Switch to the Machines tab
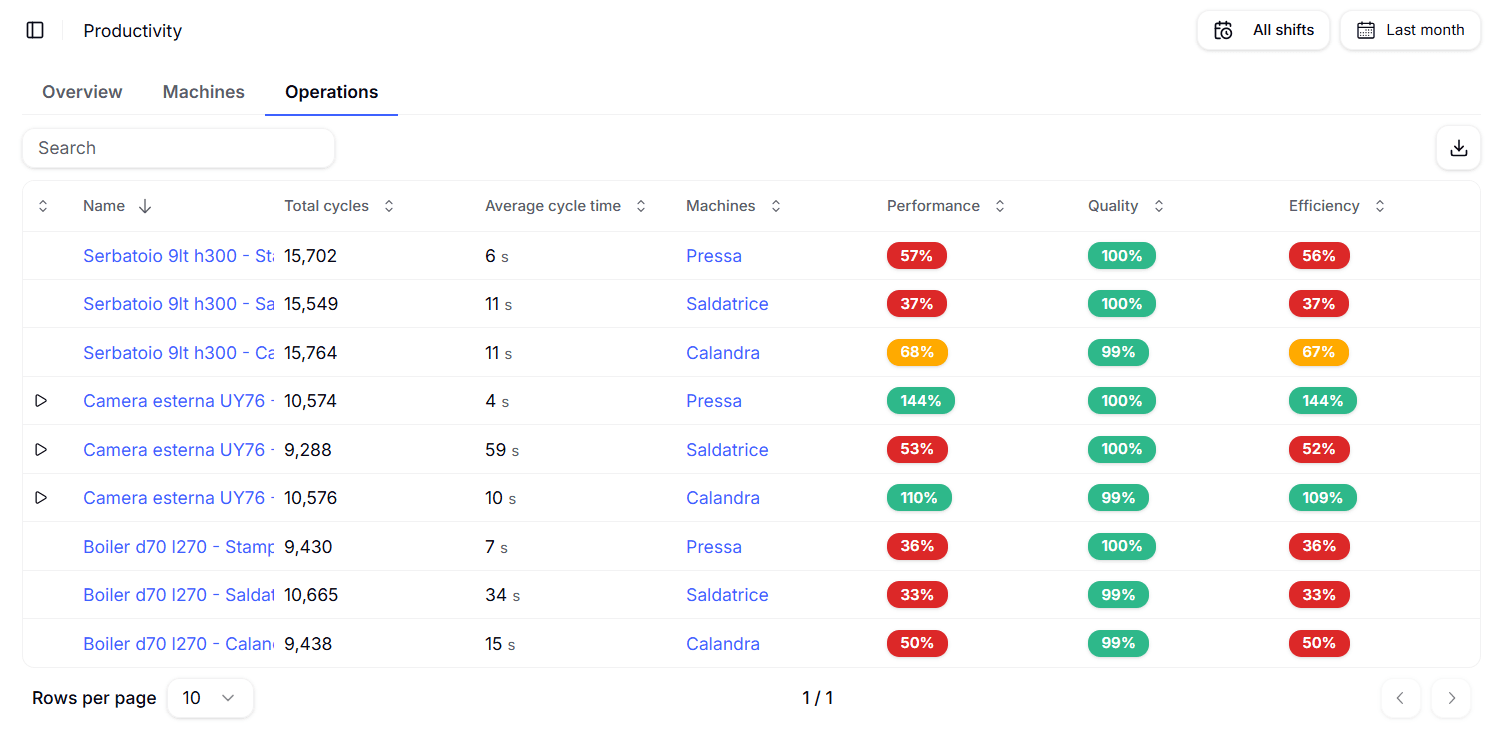This screenshot has width=1493, height=737. point(203,92)
